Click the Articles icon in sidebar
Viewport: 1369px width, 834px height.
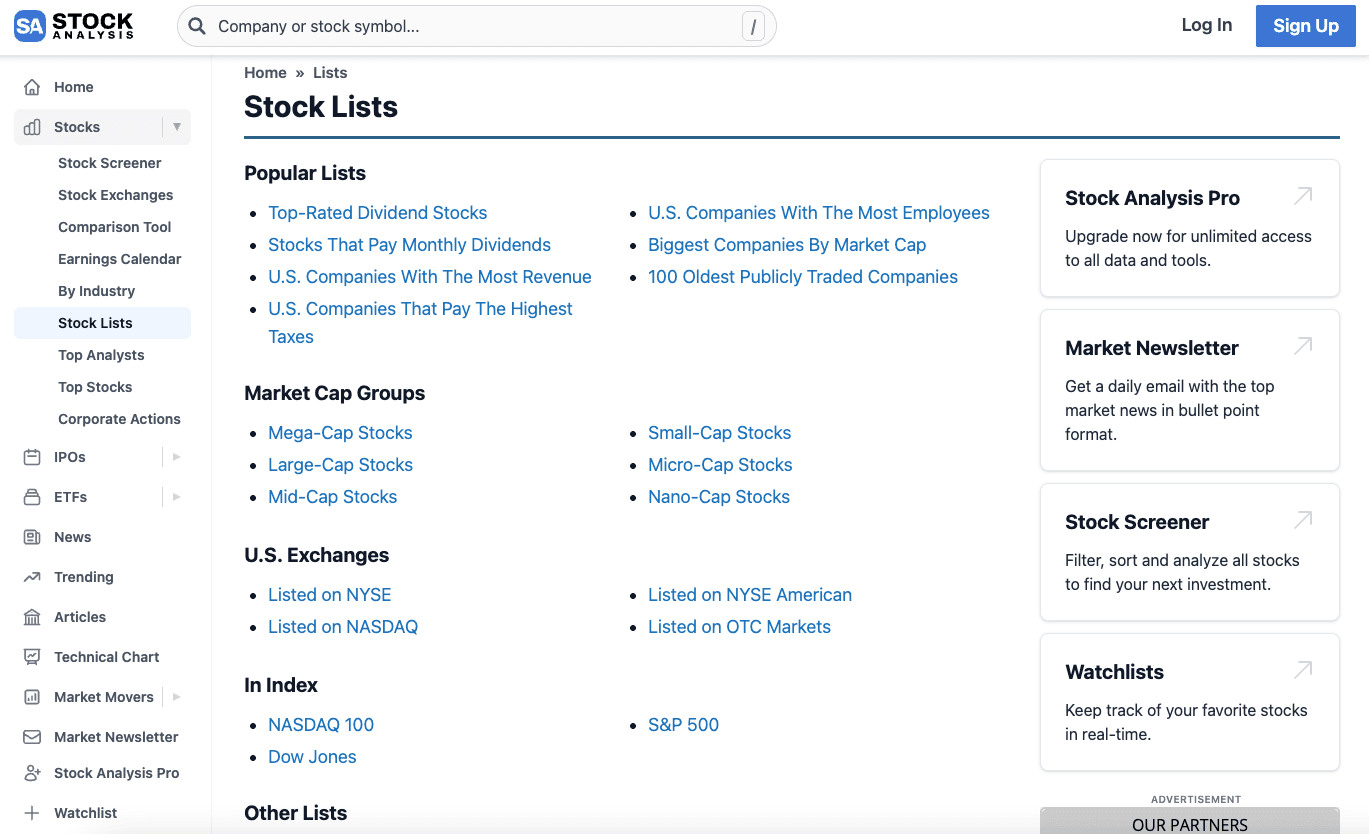pyautogui.click(x=30, y=617)
